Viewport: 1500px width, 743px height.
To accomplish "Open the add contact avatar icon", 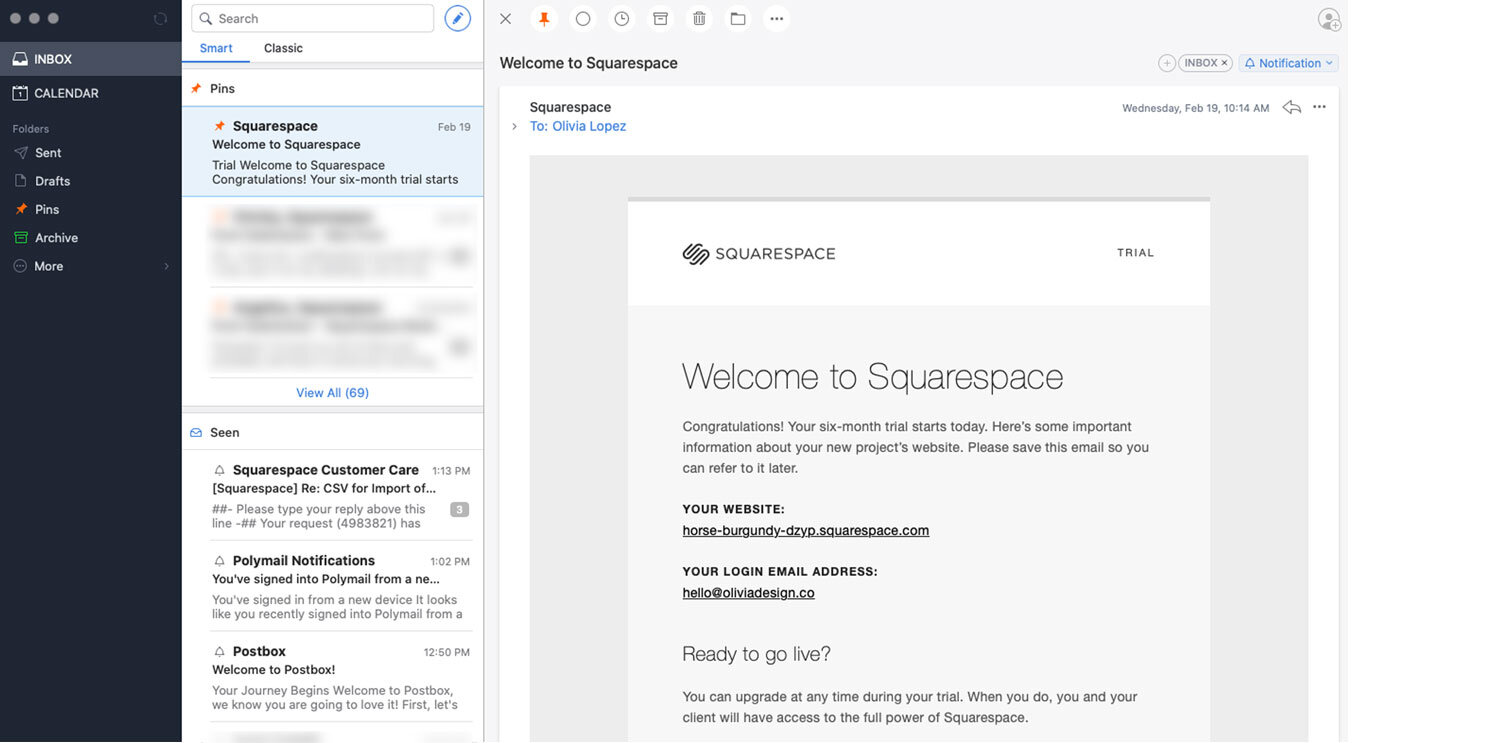I will point(1329,19).
